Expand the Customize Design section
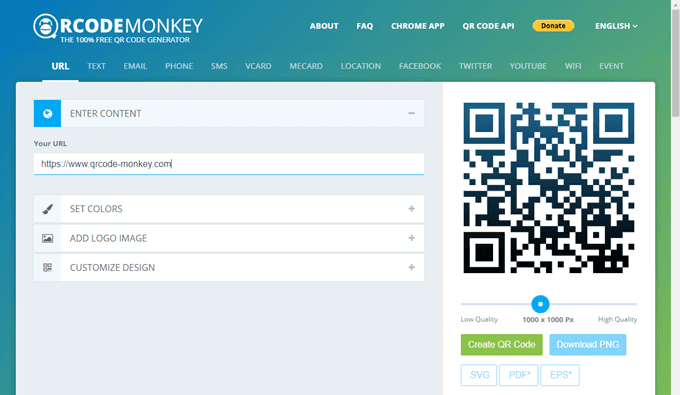Screen dimensions: 680x395 pos(411,268)
